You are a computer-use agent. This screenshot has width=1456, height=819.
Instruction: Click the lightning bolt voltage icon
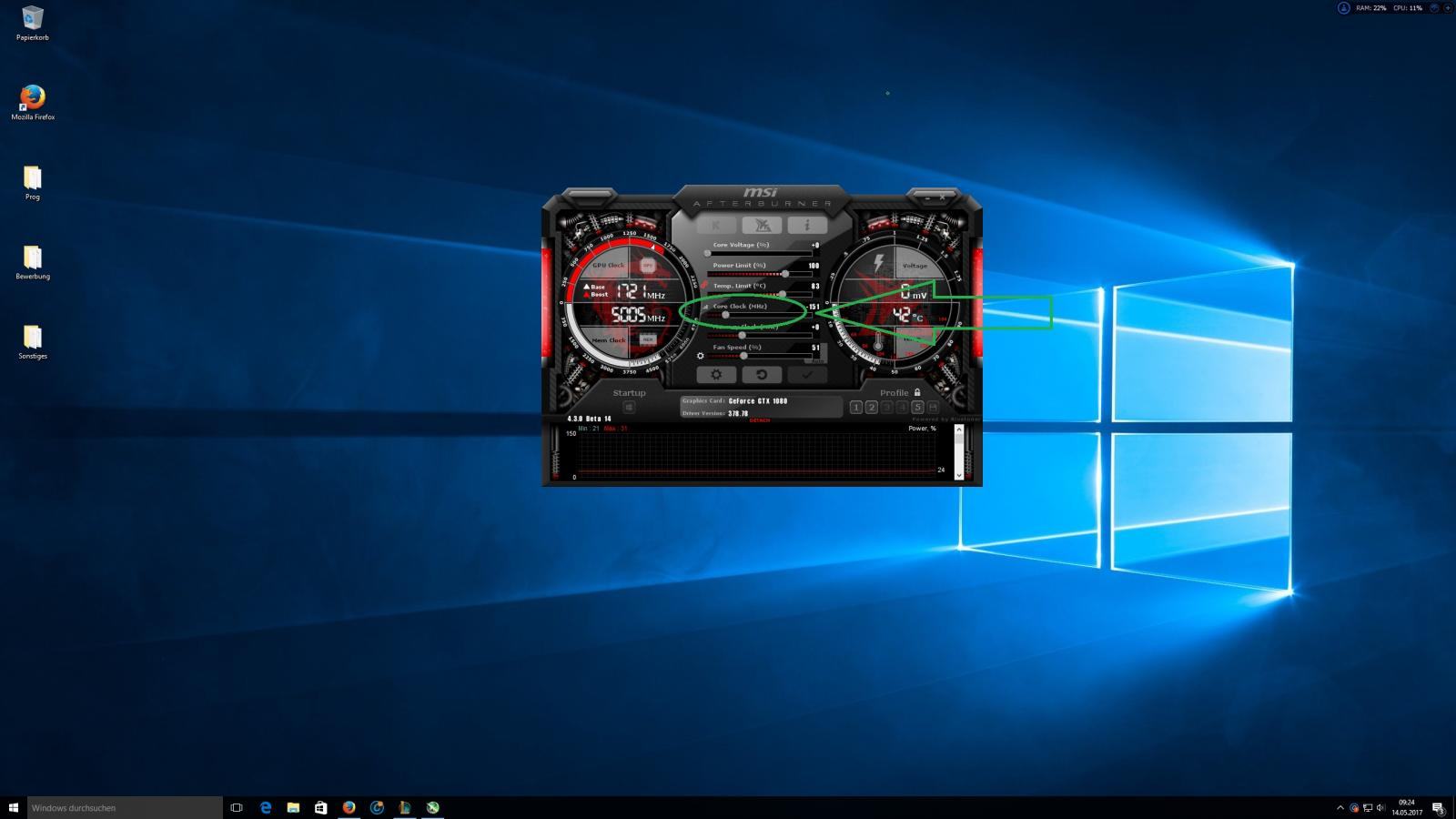coord(878,263)
